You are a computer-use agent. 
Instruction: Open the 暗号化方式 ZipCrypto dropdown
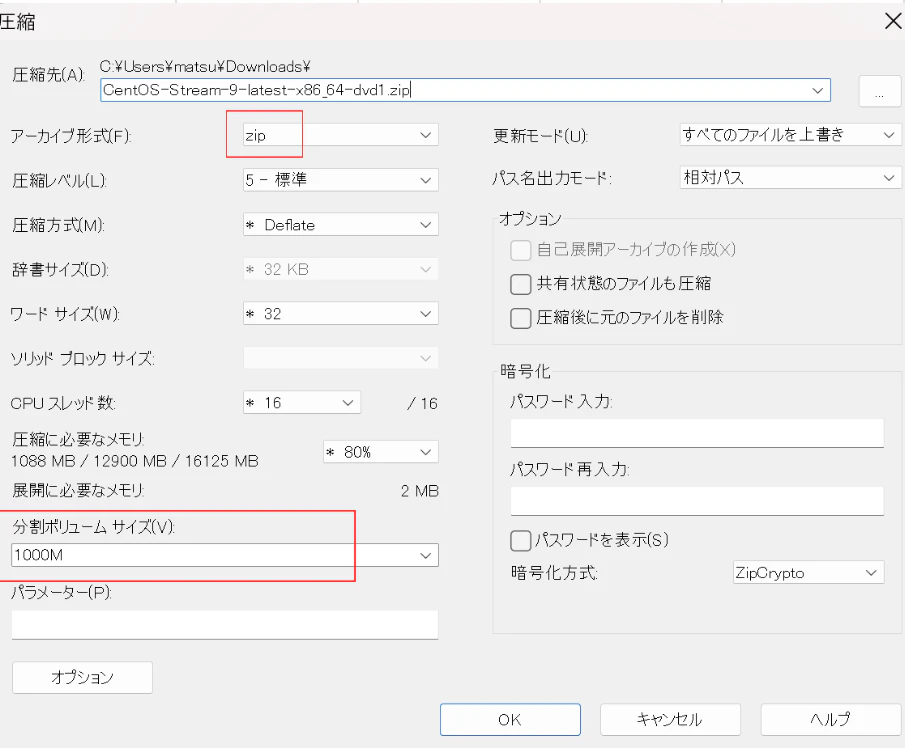pos(809,573)
